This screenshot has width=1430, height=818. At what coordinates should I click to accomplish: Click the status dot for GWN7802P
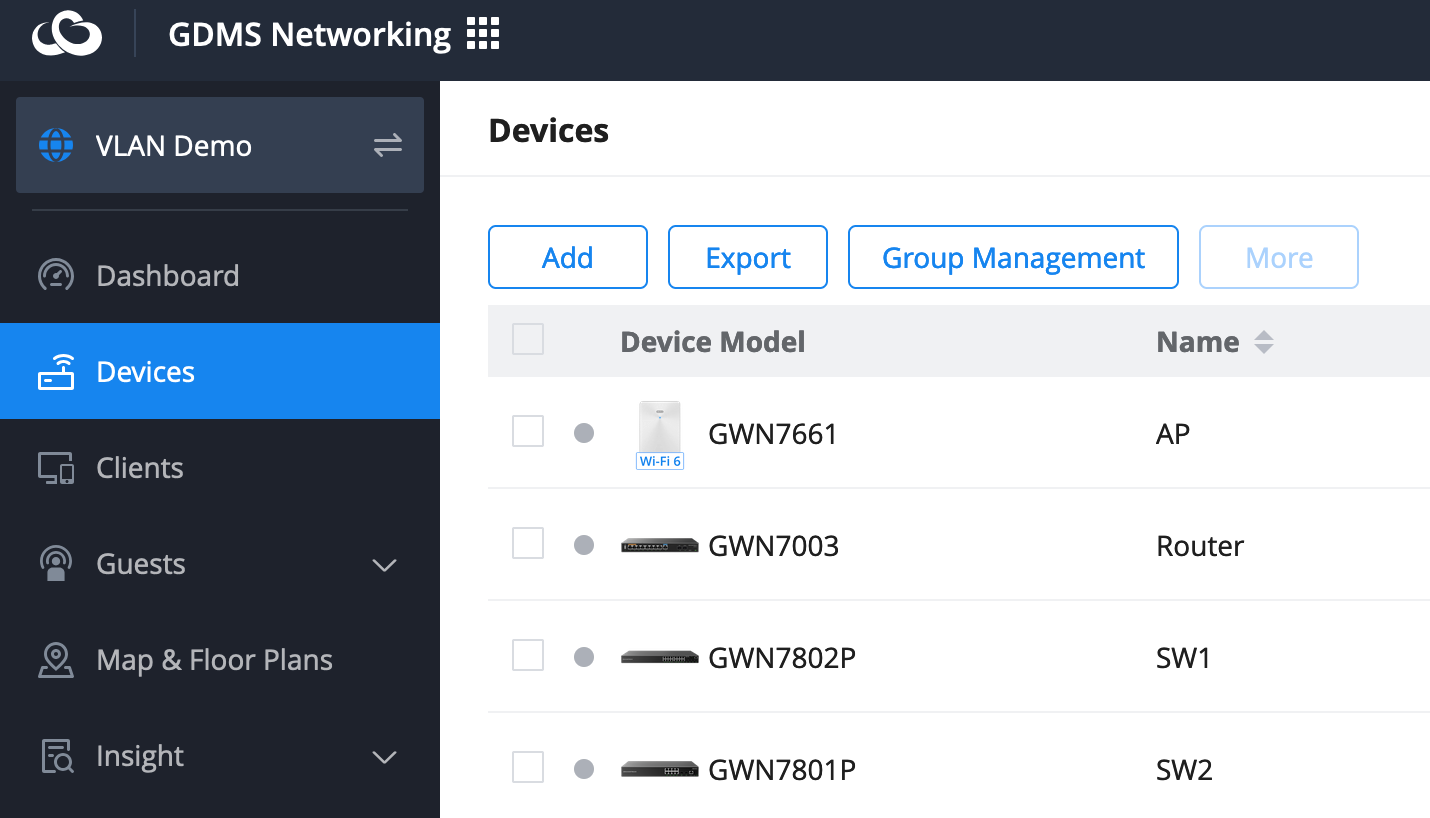(x=584, y=657)
